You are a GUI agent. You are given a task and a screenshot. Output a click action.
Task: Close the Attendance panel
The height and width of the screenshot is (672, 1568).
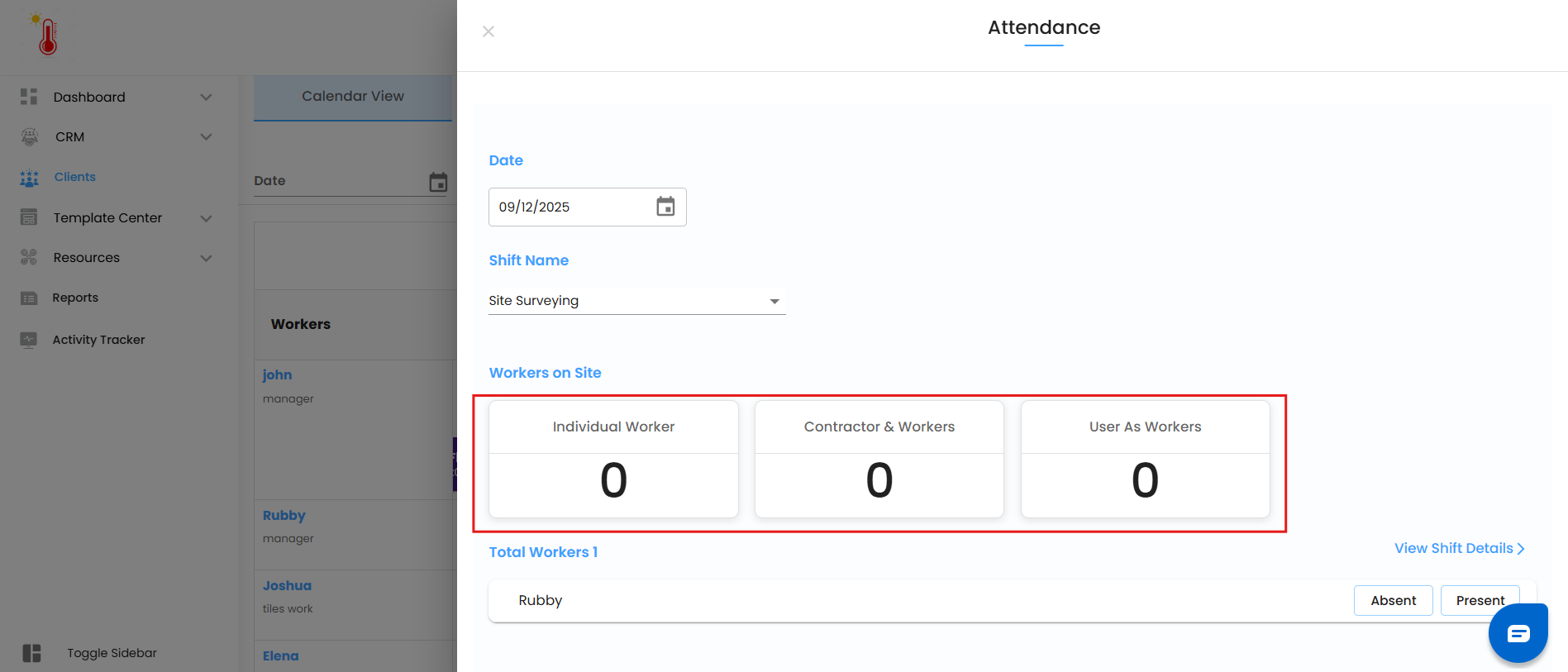click(x=489, y=31)
